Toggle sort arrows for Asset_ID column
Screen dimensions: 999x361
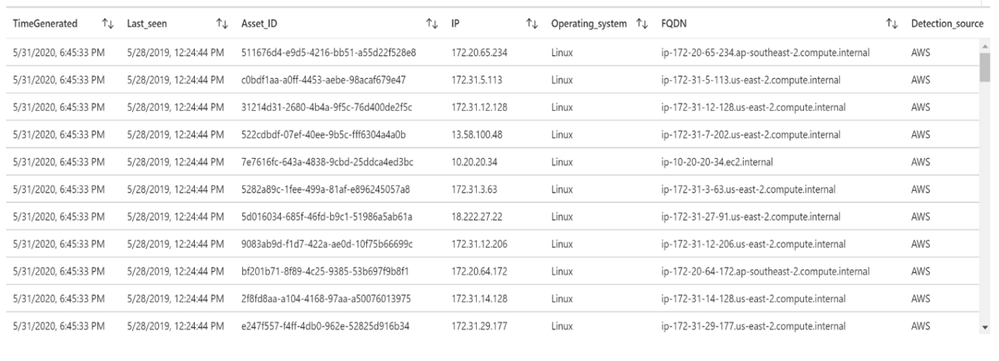(x=432, y=24)
